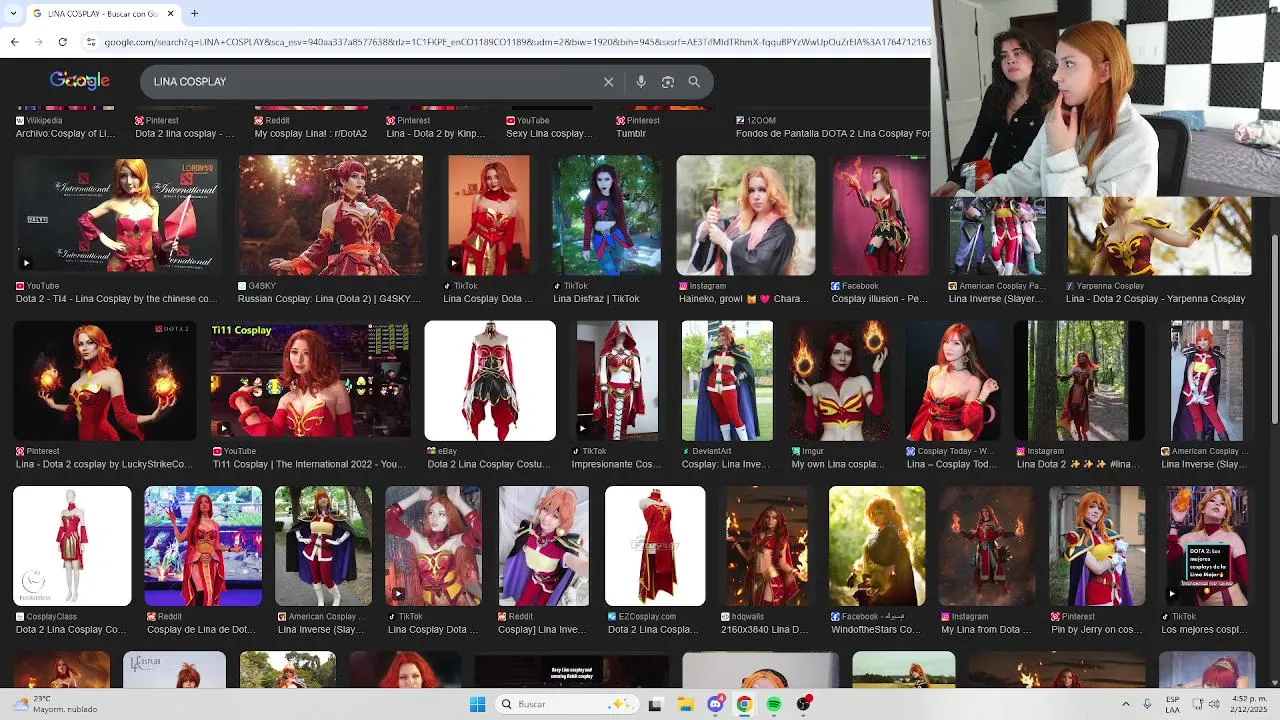Viewport: 1280px width, 720px height.
Task: Open TI11 Cosplay YouTube thumbnail
Action: click(x=310, y=381)
